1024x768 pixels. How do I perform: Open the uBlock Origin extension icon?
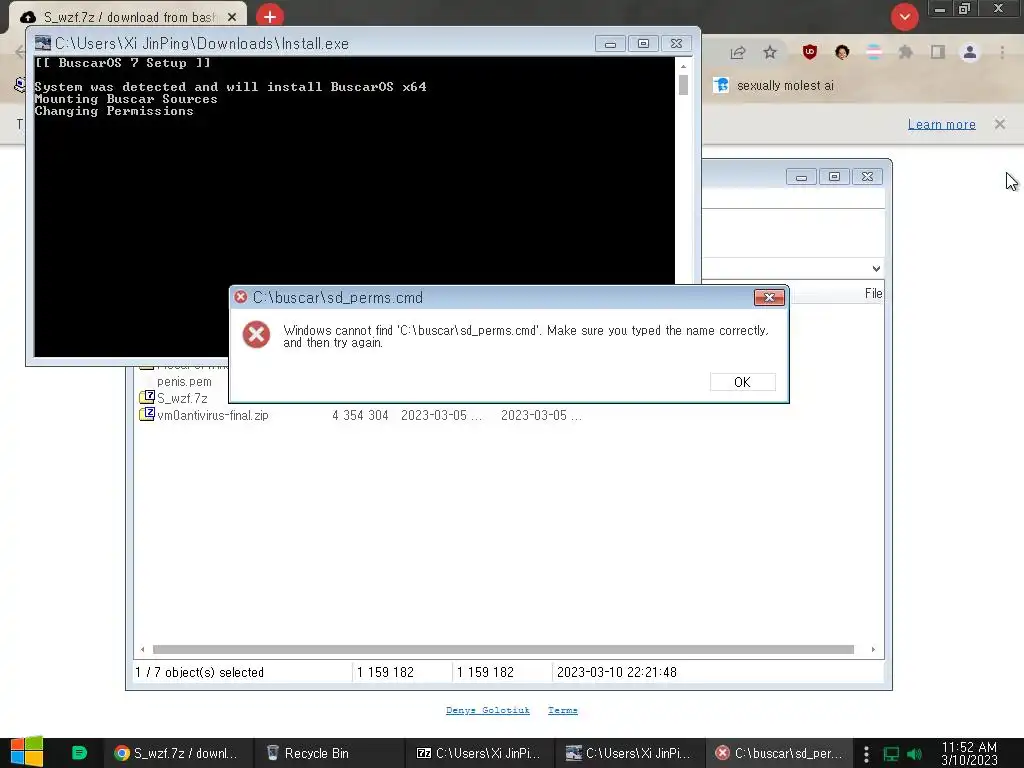[810, 52]
